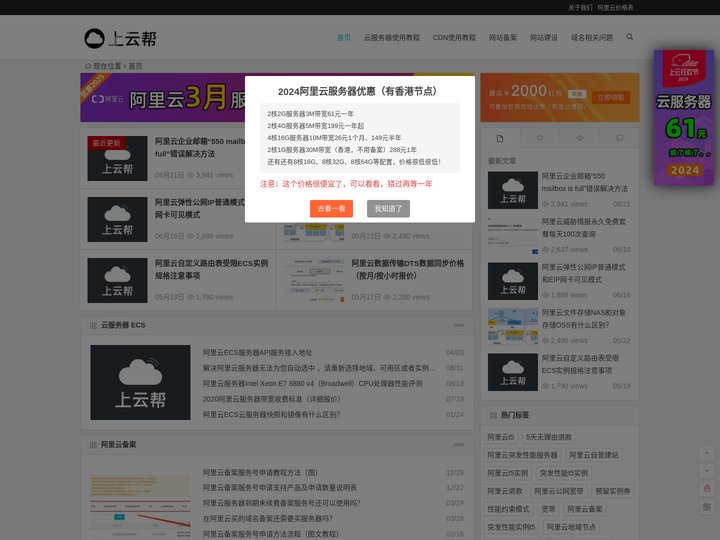This screenshot has width=720, height=540.
Task: Click the 去看一看 orange popup button
Action: (331, 208)
